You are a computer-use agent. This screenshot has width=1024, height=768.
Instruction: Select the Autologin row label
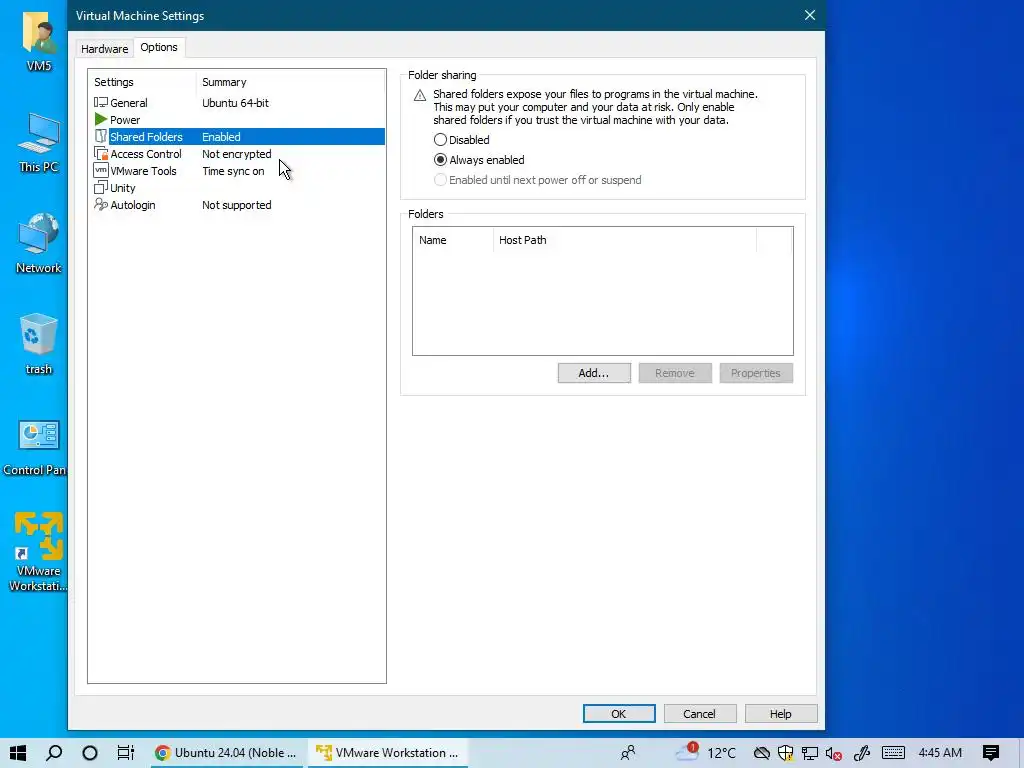[x=133, y=204]
